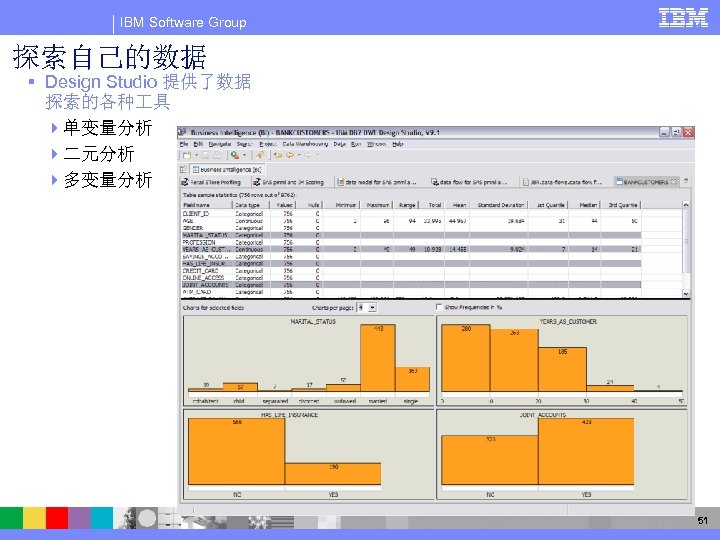Click the NO bar in HAS_LIFE_INSURANCE chart
The width and height of the screenshot is (720, 540).
pos(236,451)
